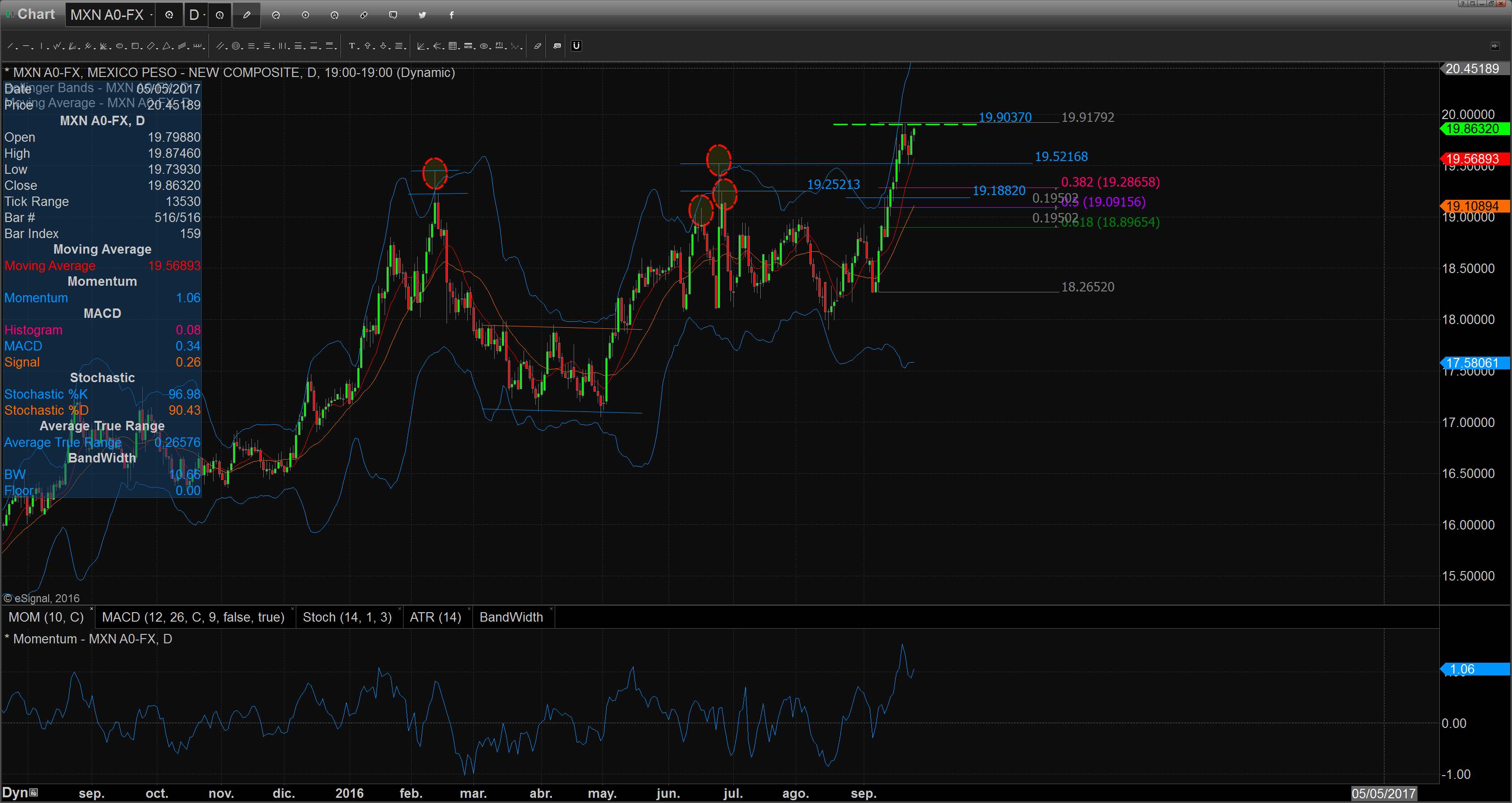Select the ellipse drawing tool
This screenshot has width=1512, height=803.
[119, 46]
